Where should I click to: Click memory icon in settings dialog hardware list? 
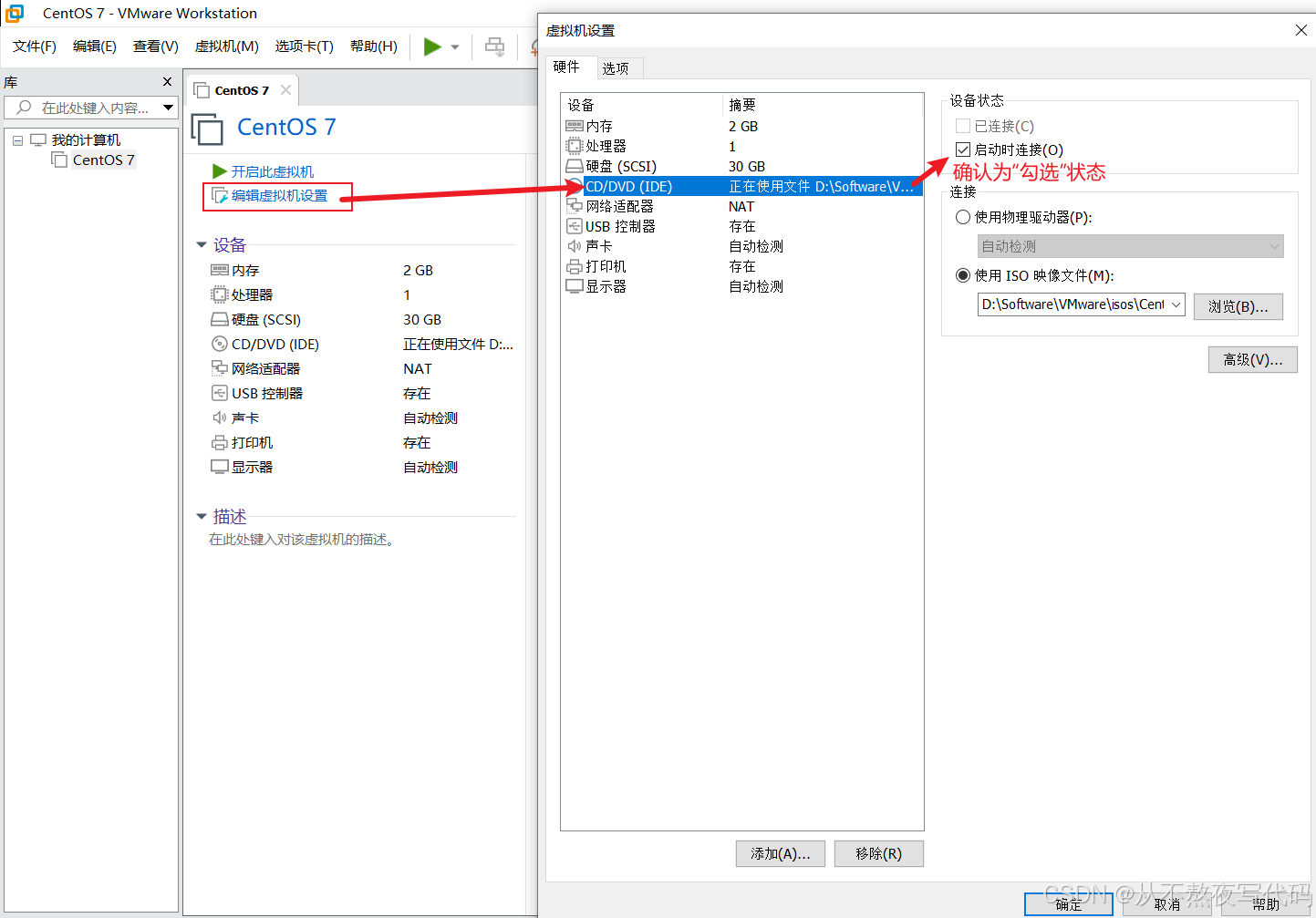[x=574, y=126]
